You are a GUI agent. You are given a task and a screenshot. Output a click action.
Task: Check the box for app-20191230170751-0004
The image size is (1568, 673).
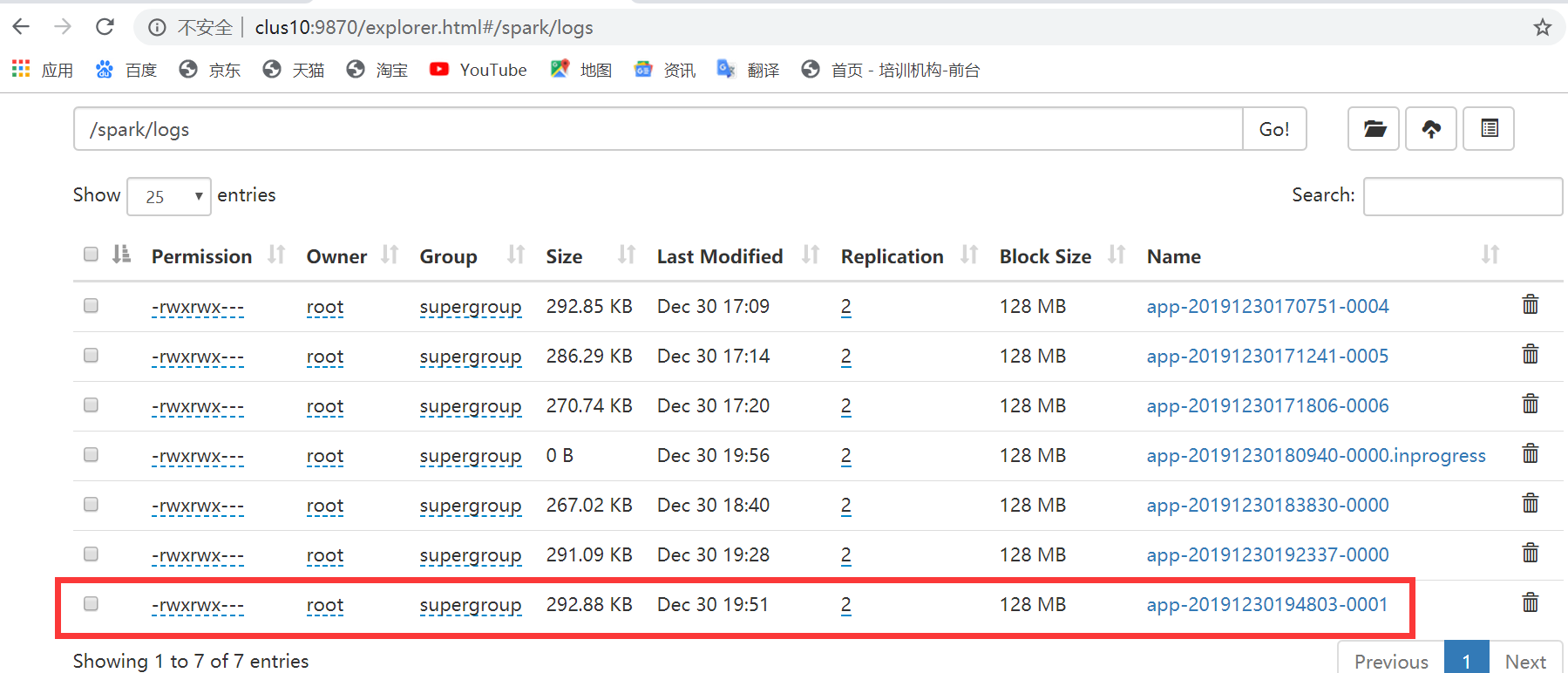coord(91,305)
